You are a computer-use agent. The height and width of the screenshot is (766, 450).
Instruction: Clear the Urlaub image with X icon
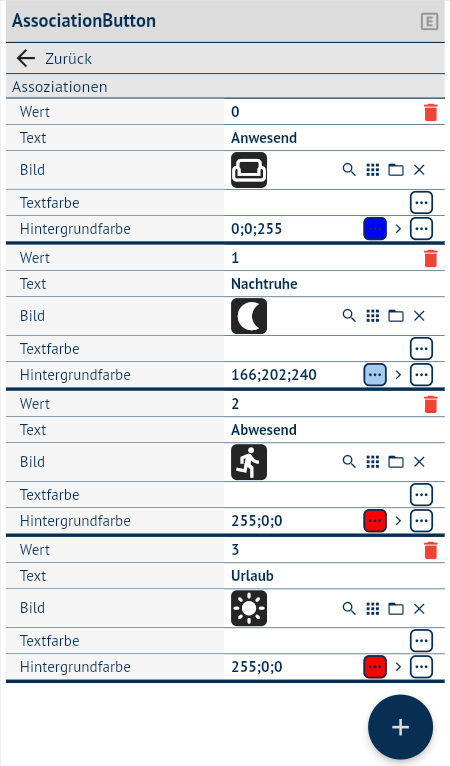[x=419, y=608]
